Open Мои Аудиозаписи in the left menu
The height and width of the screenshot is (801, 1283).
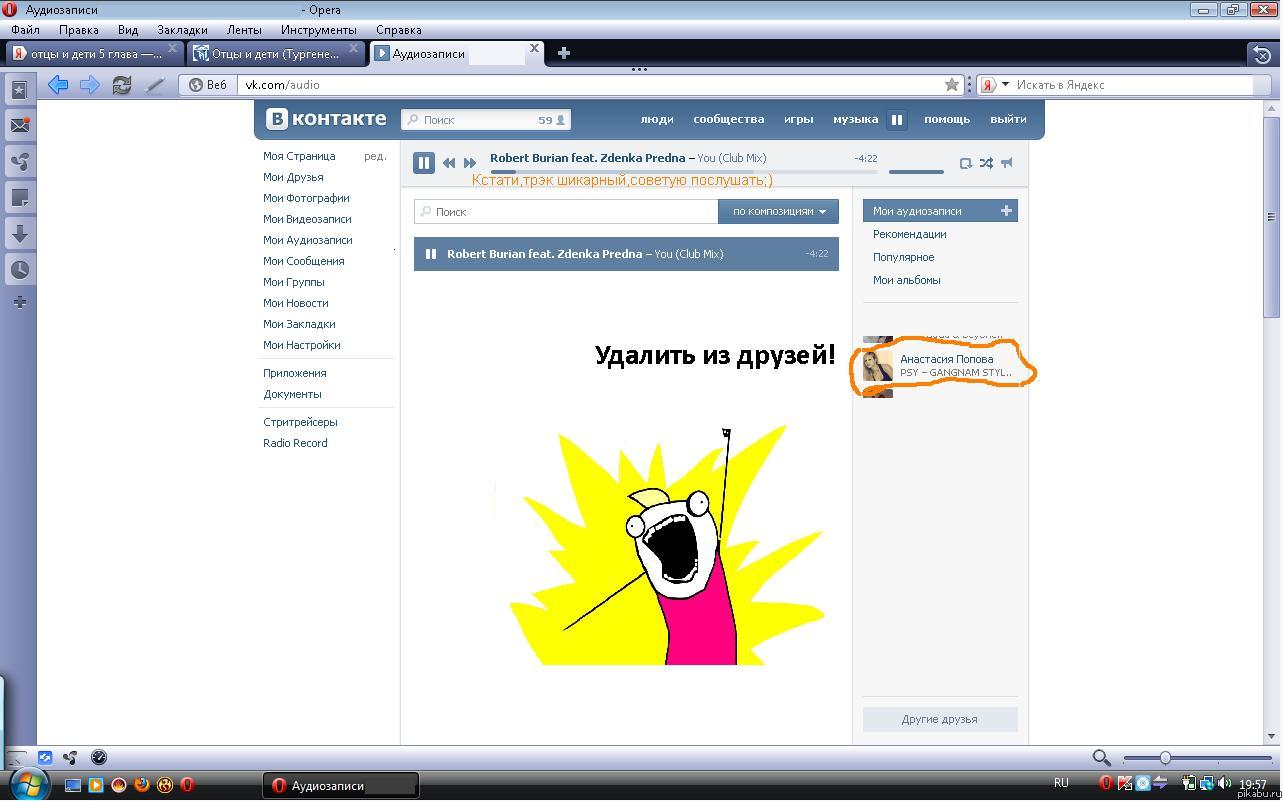307,240
